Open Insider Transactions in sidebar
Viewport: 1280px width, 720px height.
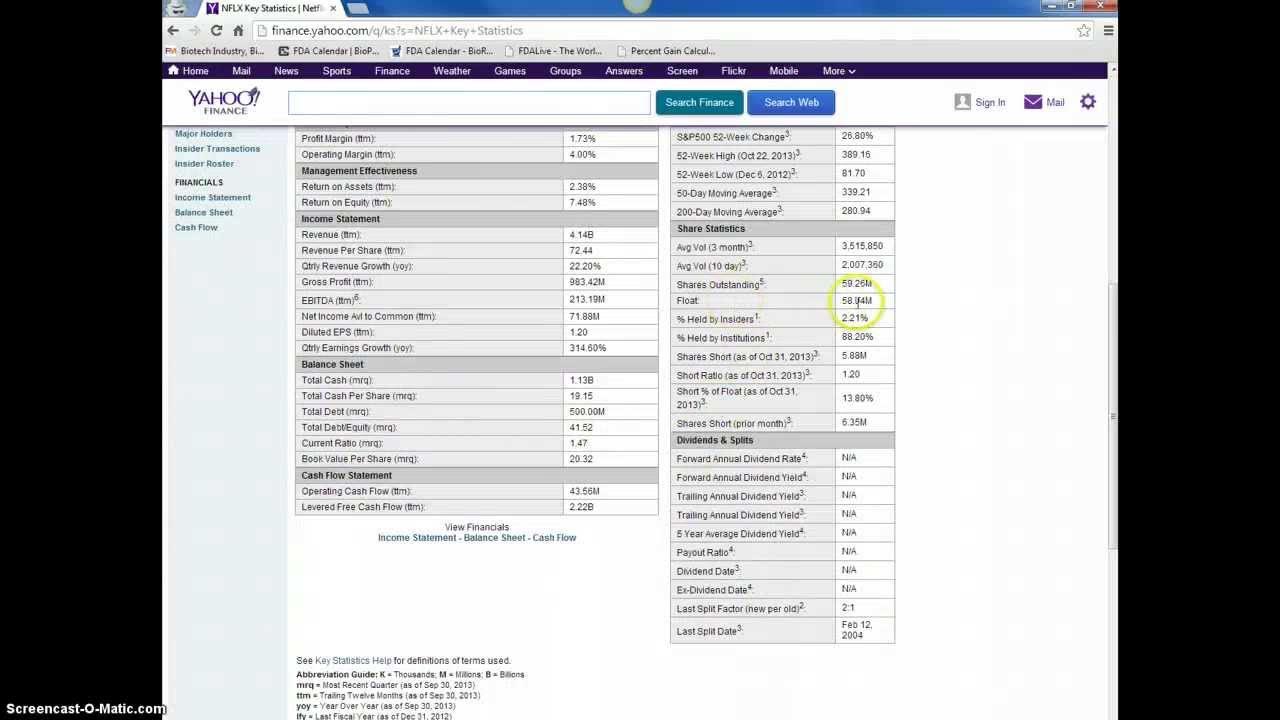pos(217,148)
